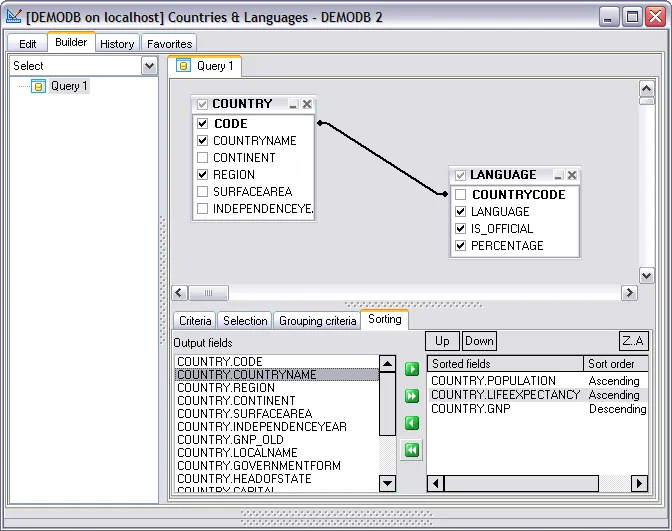Click the green double-arrow add all fields icon
This screenshot has width=672, height=531.
[x=411, y=396]
